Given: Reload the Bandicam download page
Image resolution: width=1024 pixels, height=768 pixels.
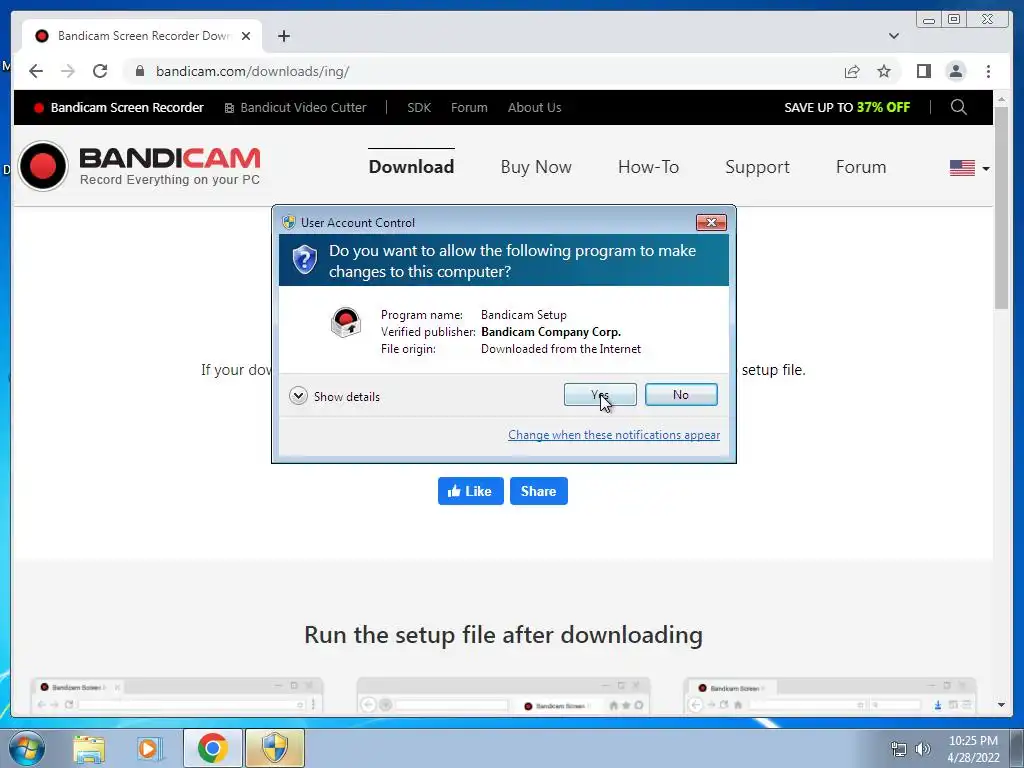Looking at the screenshot, I should click(100, 71).
